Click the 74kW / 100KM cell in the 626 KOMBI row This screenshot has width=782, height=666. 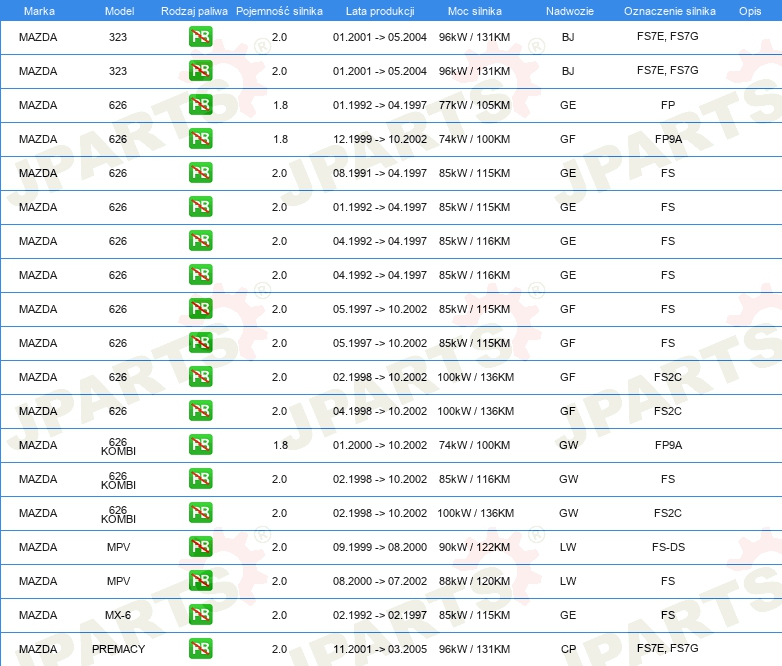[474, 445]
